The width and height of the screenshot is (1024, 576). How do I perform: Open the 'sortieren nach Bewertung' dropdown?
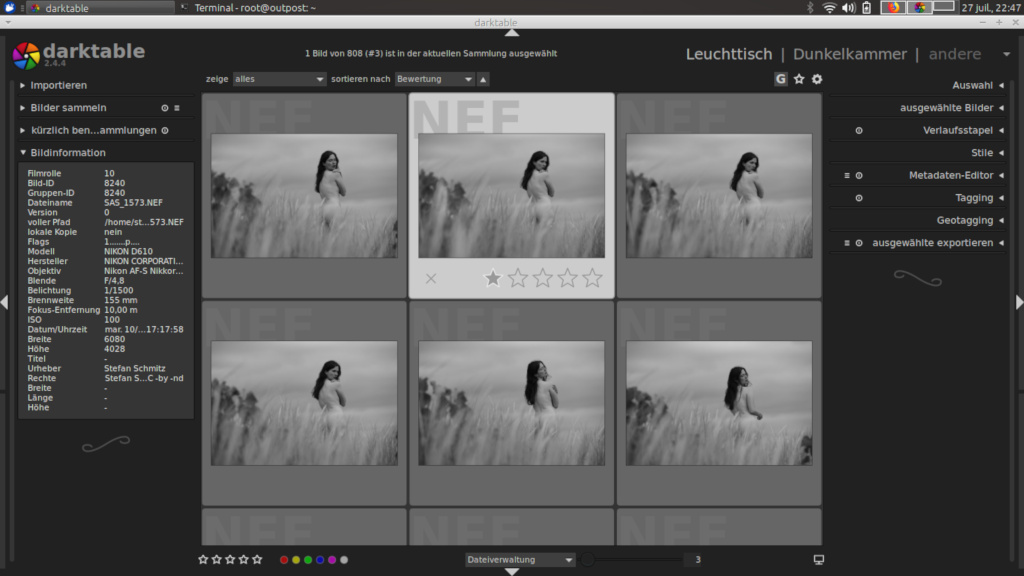[x=434, y=79]
